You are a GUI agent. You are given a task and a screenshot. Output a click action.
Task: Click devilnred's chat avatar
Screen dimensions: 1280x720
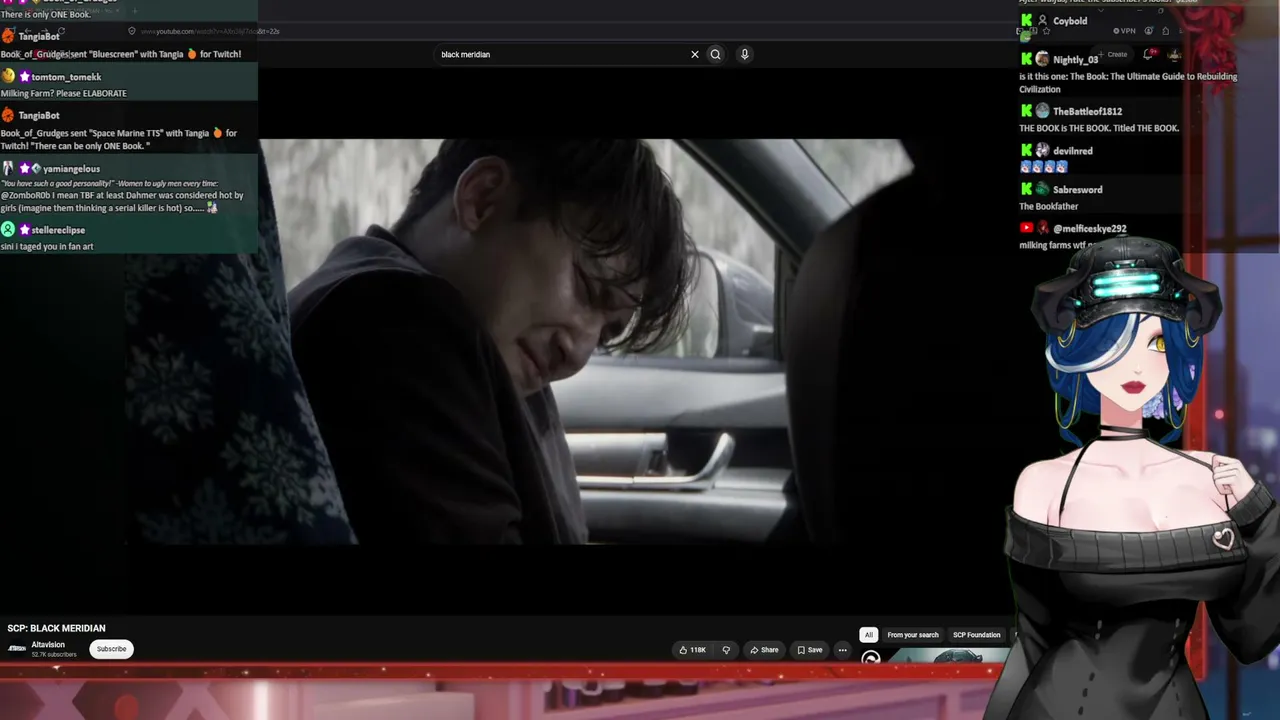(x=1042, y=150)
